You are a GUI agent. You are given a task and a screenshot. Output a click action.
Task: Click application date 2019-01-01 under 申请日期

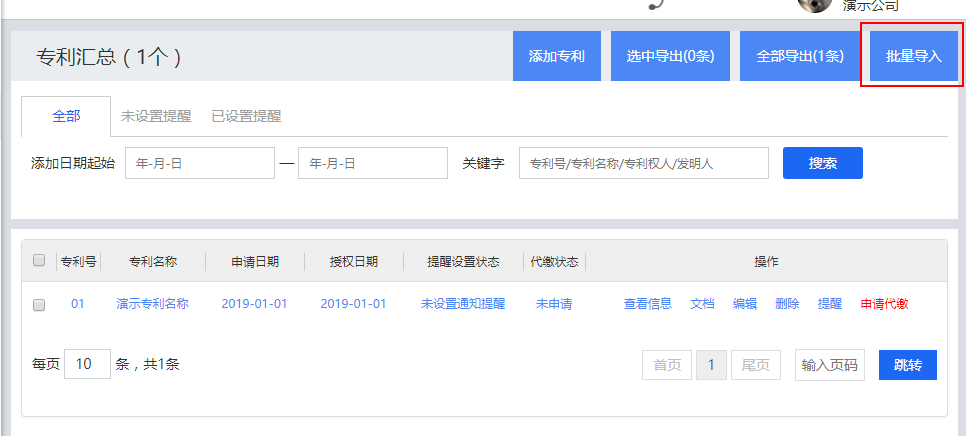254,304
